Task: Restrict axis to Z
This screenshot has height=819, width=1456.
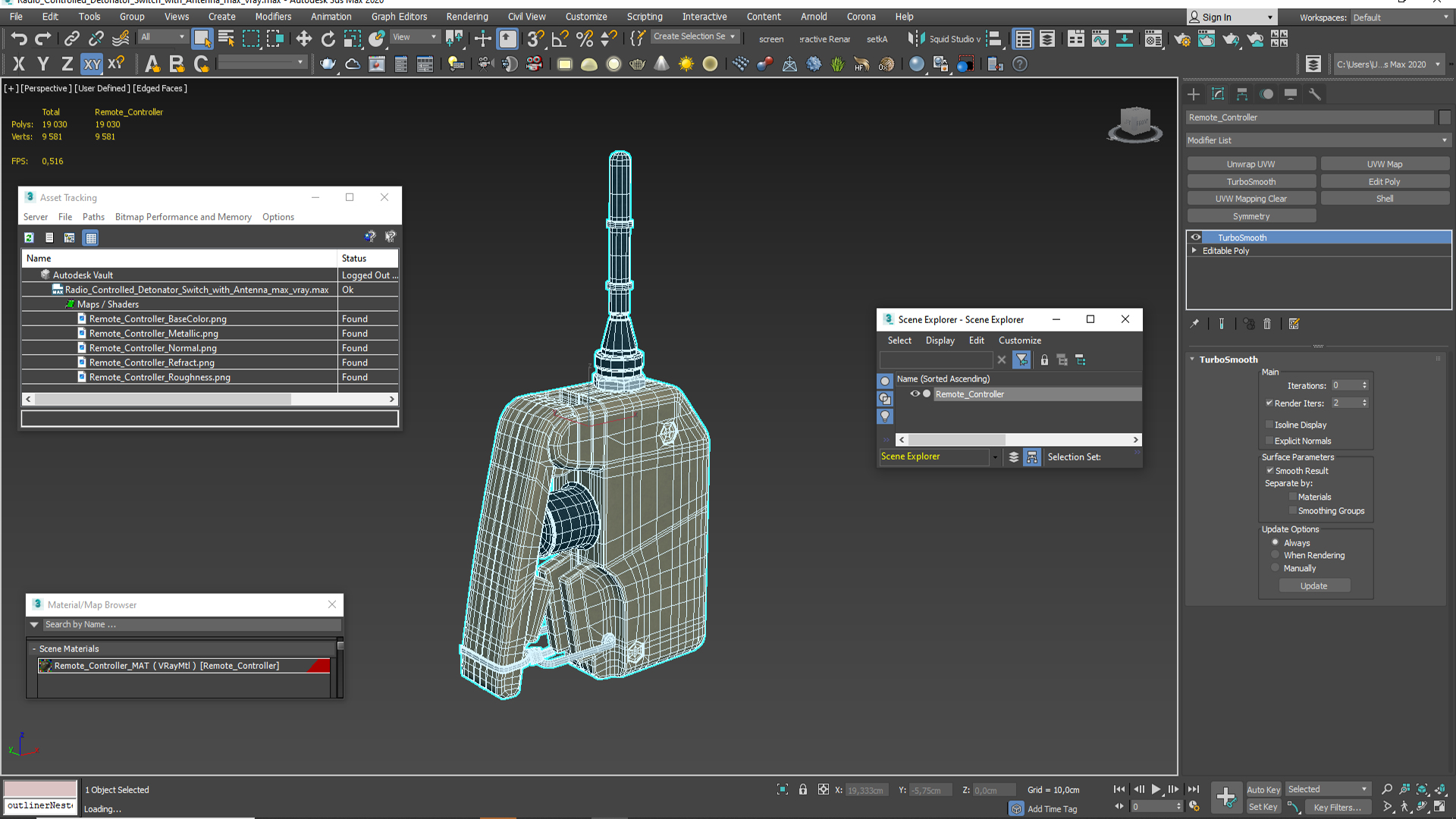Action: tap(67, 64)
